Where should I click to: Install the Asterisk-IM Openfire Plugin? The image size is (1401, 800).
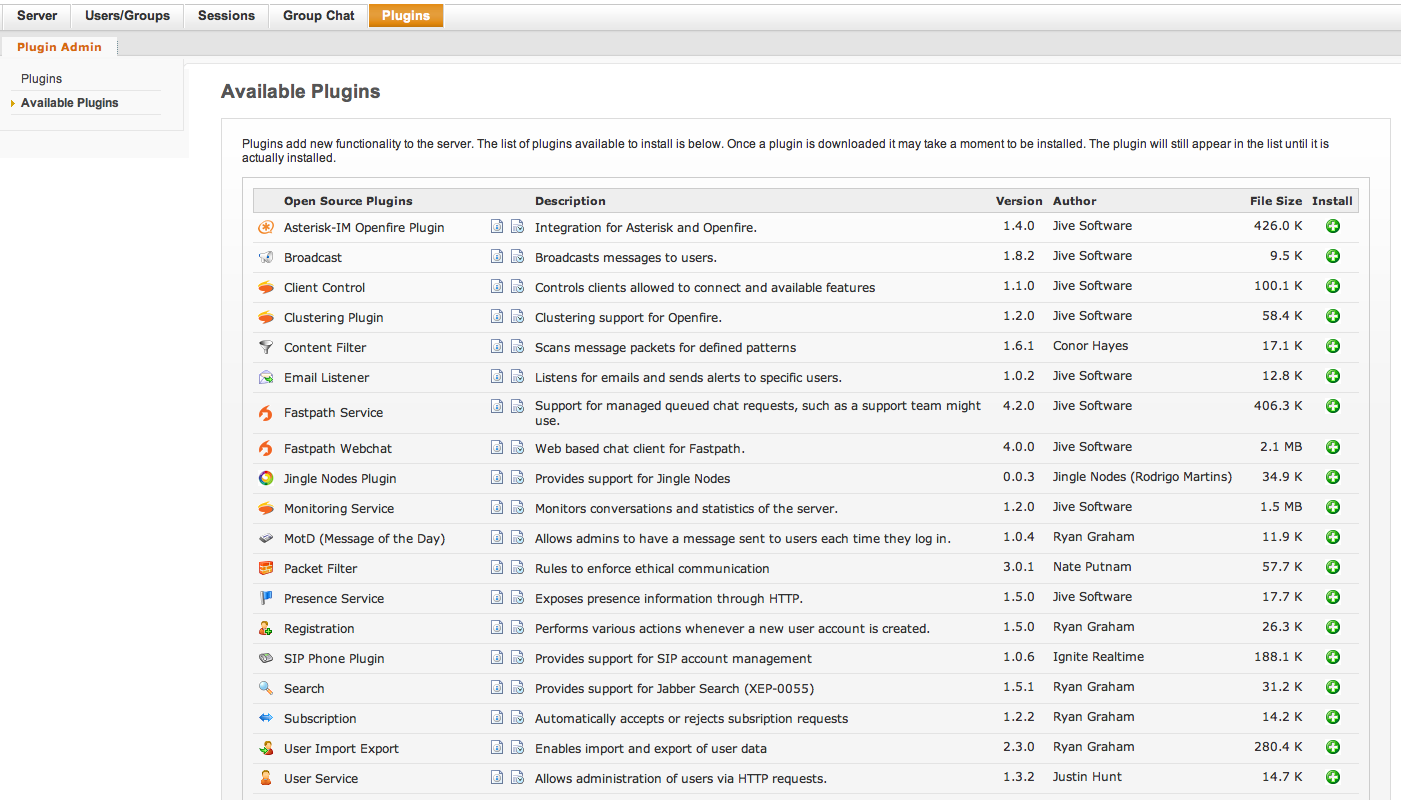(x=1332, y=227)
